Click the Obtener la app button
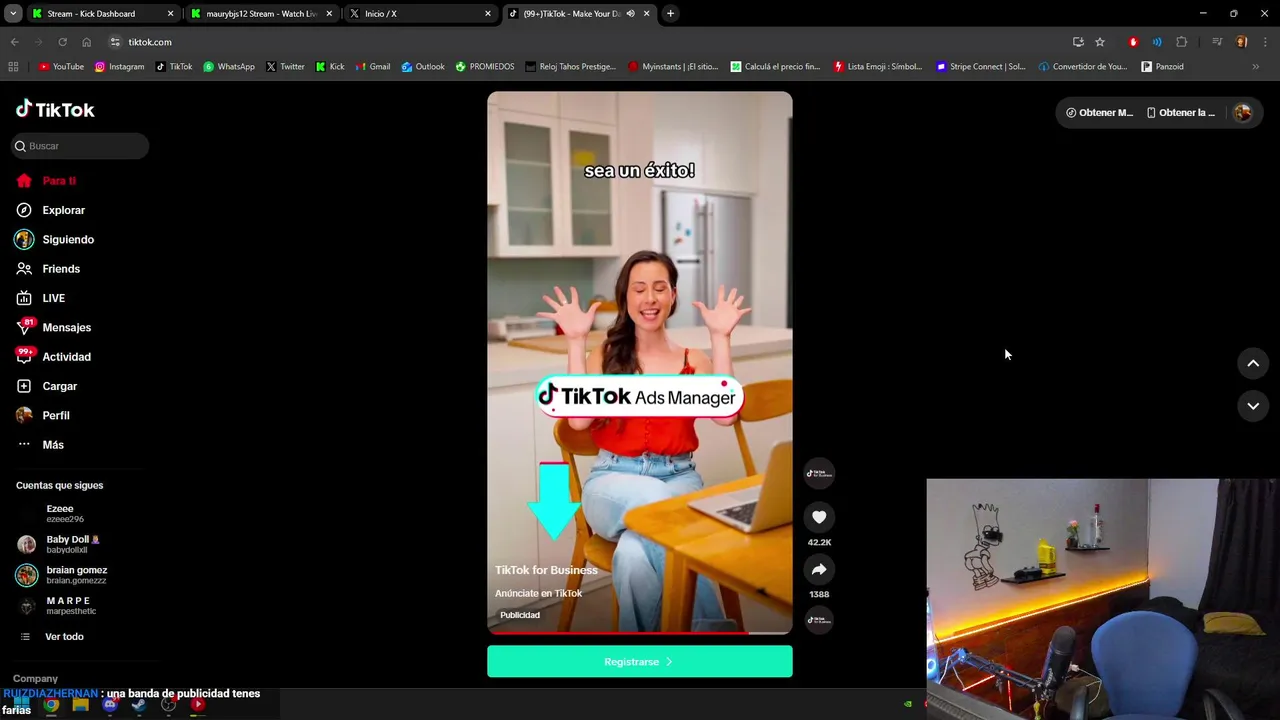The width and height of the screenshot is (1280, 720). click(1181, 113)
